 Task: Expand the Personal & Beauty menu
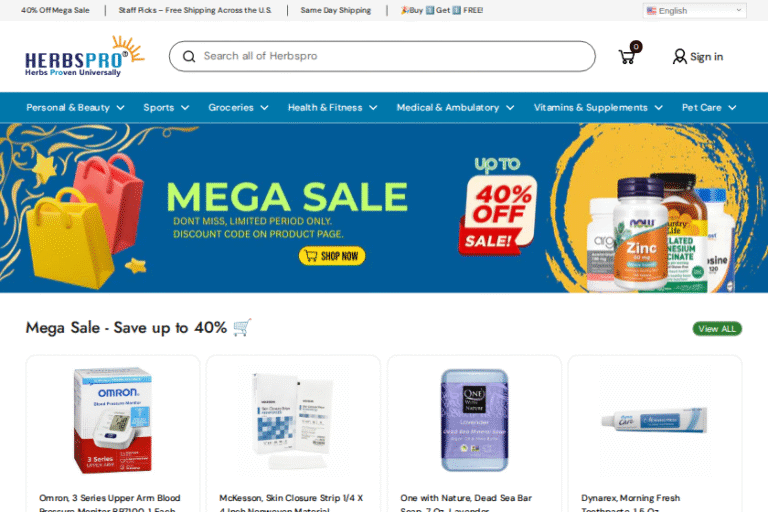pos(75,107)
